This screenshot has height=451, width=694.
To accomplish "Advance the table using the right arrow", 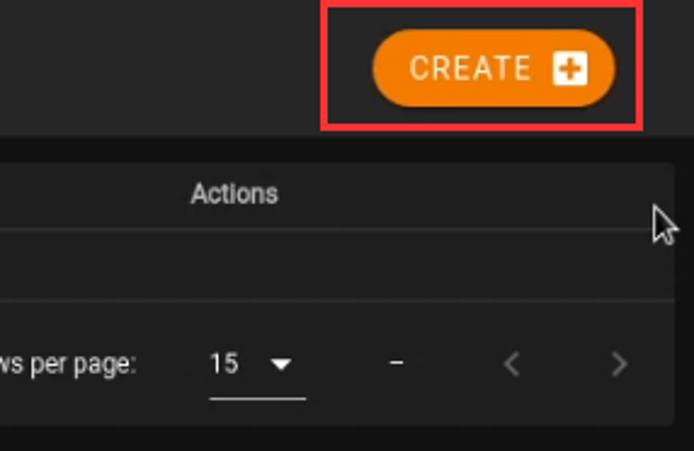I will [619, 364].
